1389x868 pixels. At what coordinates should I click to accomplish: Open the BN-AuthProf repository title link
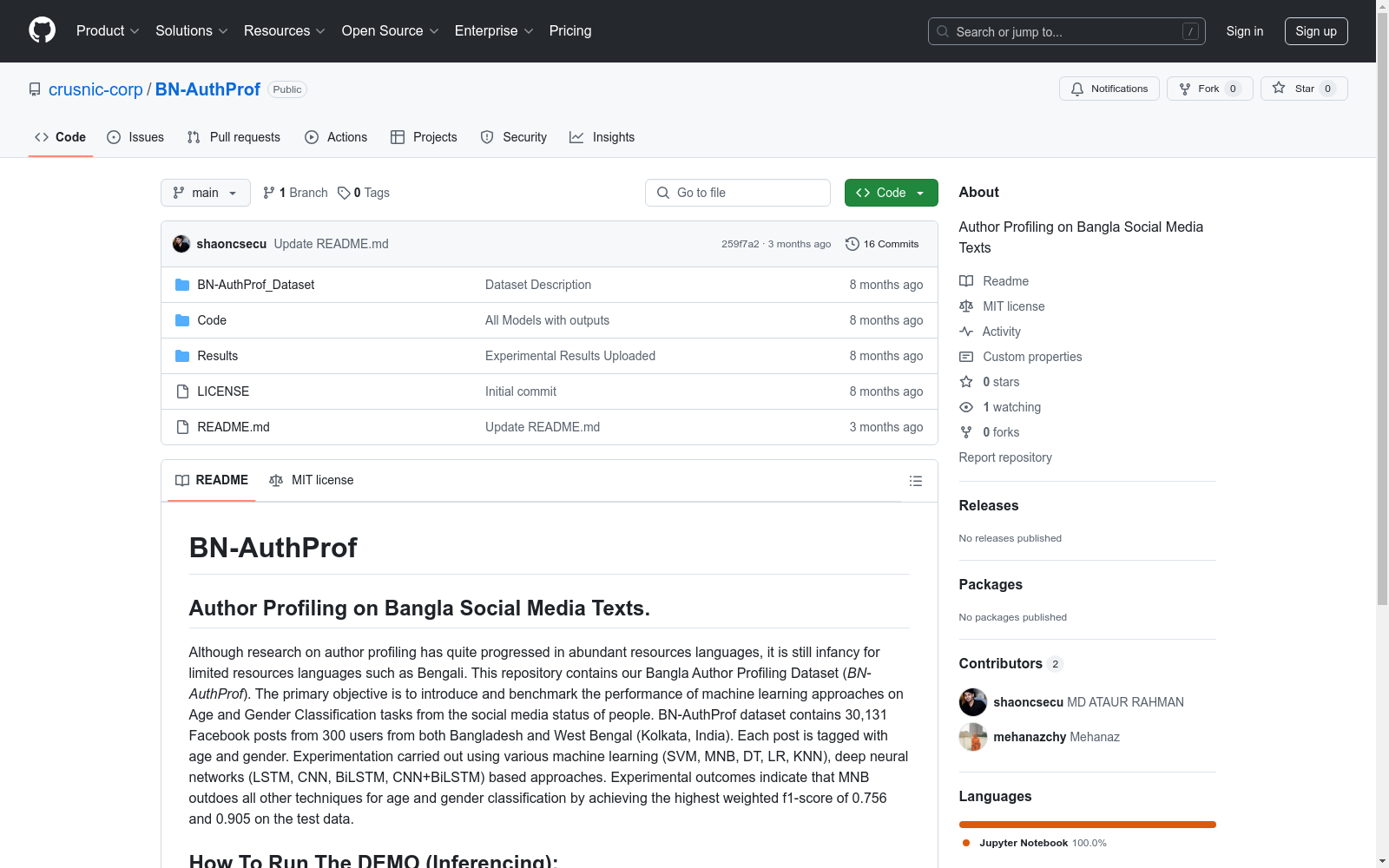[207, 89]
